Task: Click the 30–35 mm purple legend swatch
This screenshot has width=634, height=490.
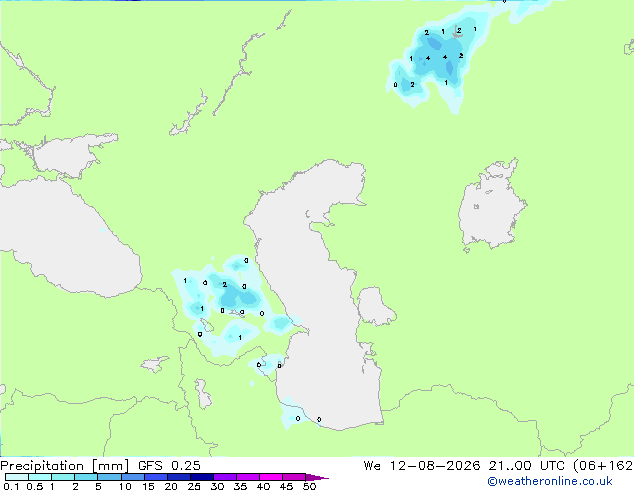Action: (225, 477)
